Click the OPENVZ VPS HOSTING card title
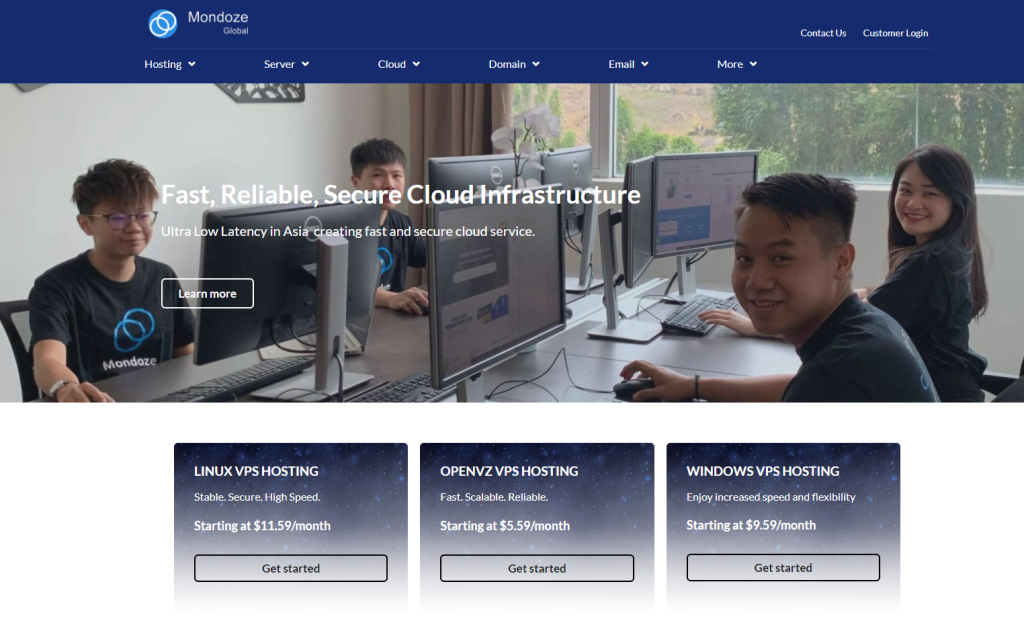Image resolution: width=1024 pixels, height=625 pixels. 509,471
